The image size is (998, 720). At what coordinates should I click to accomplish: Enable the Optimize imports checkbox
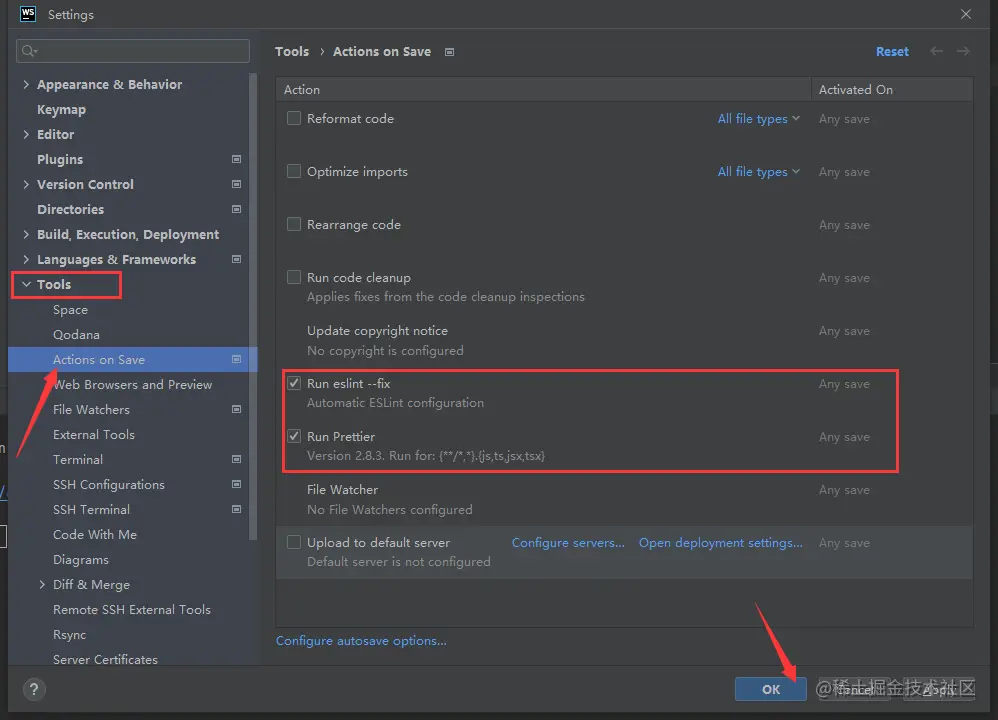pos(293,171)
